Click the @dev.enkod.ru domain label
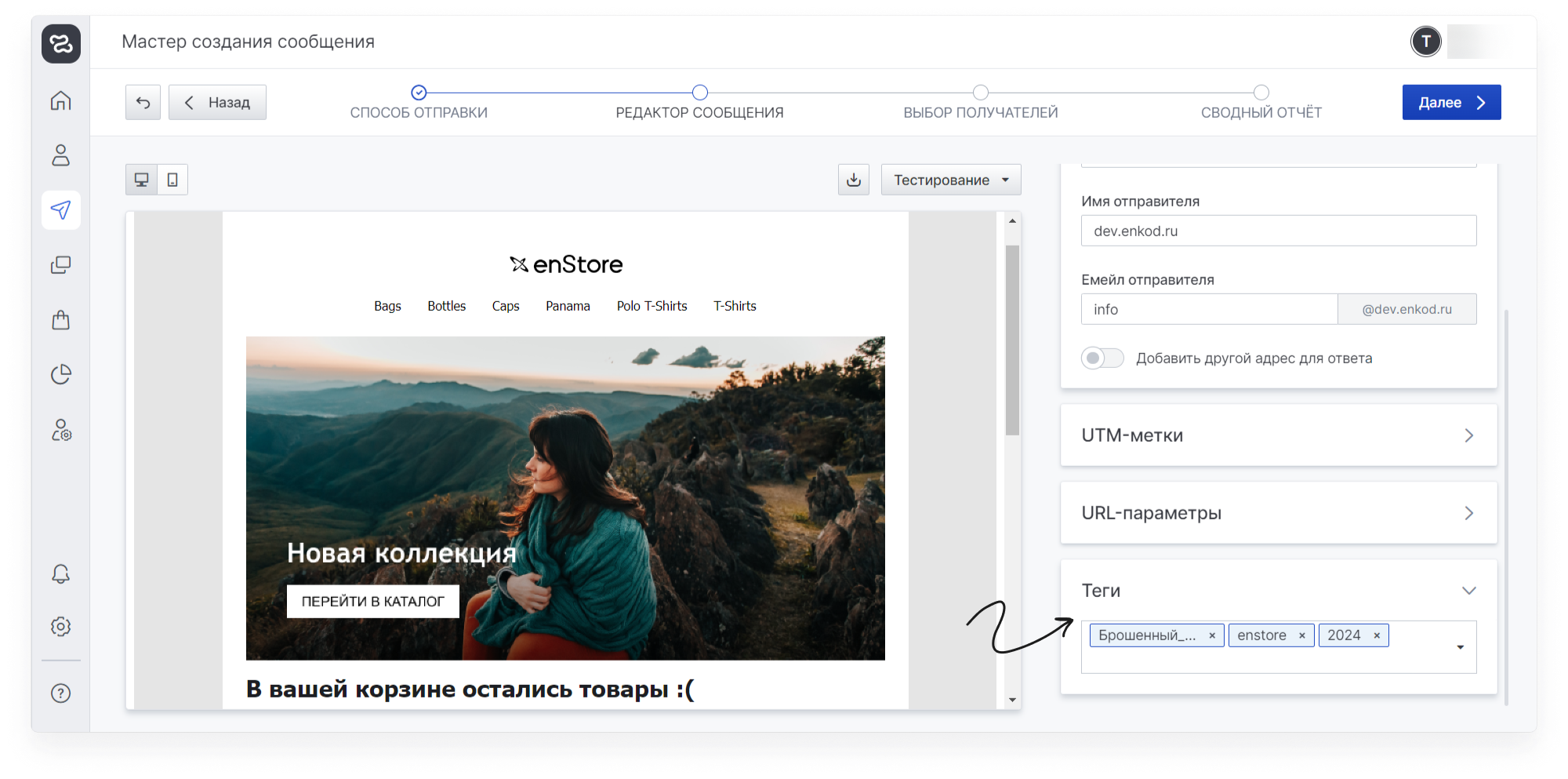Viewport: 1568px width, 779px height. click(1406, 309)
